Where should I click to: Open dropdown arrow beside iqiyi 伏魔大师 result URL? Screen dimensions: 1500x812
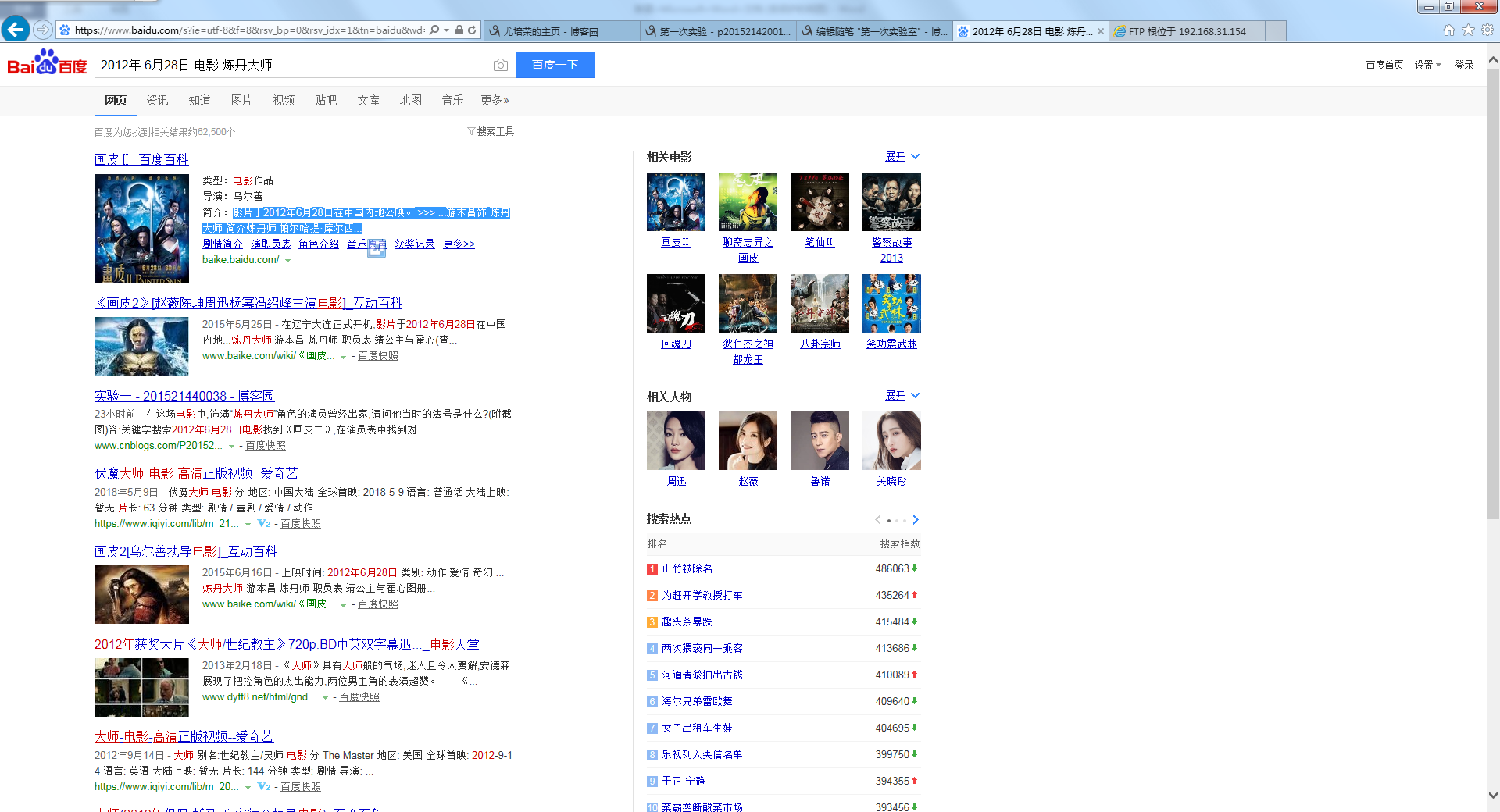pyautogui.click(x=248, y=525)
